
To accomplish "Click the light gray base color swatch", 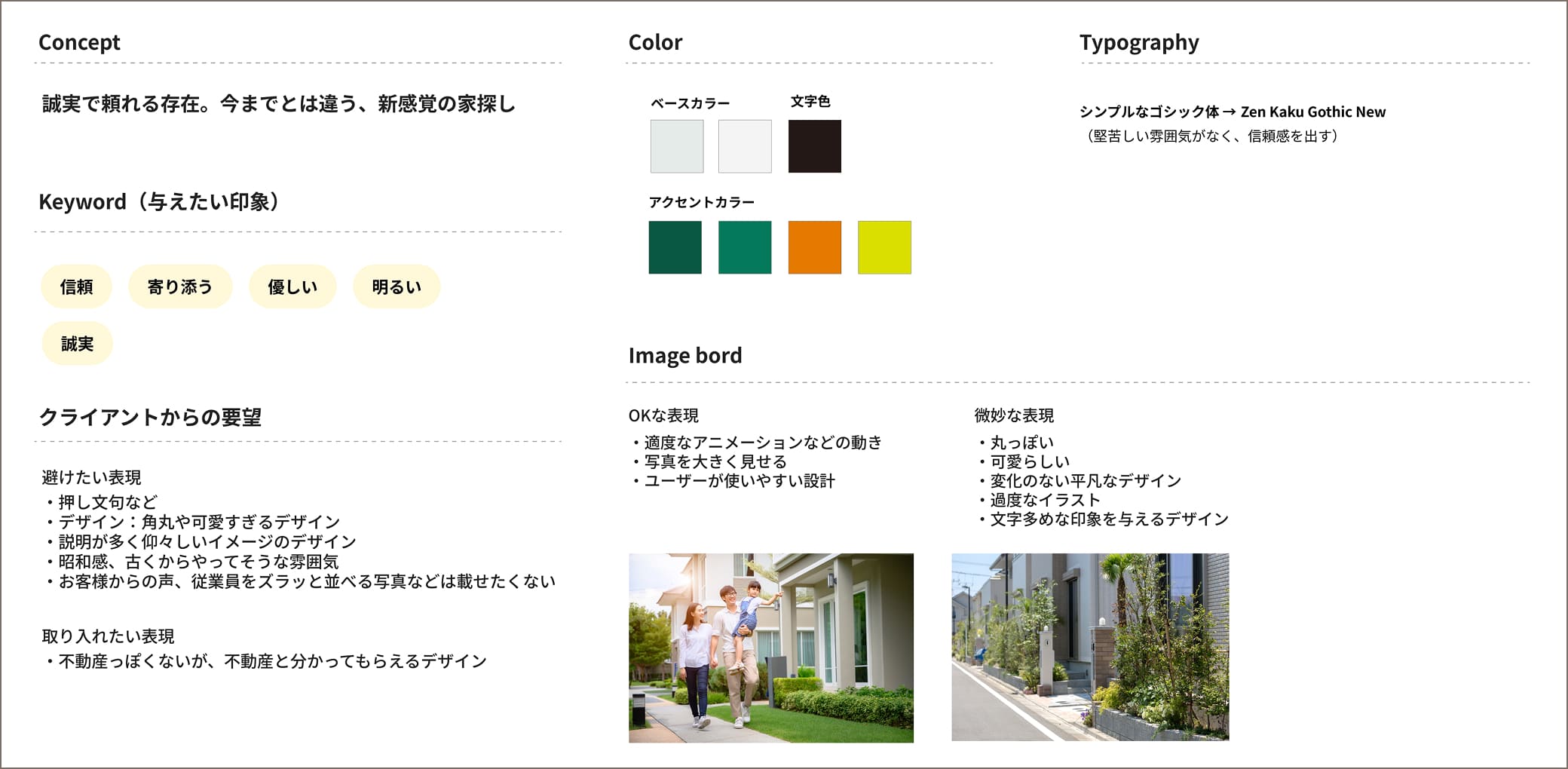I will point(677,146).
